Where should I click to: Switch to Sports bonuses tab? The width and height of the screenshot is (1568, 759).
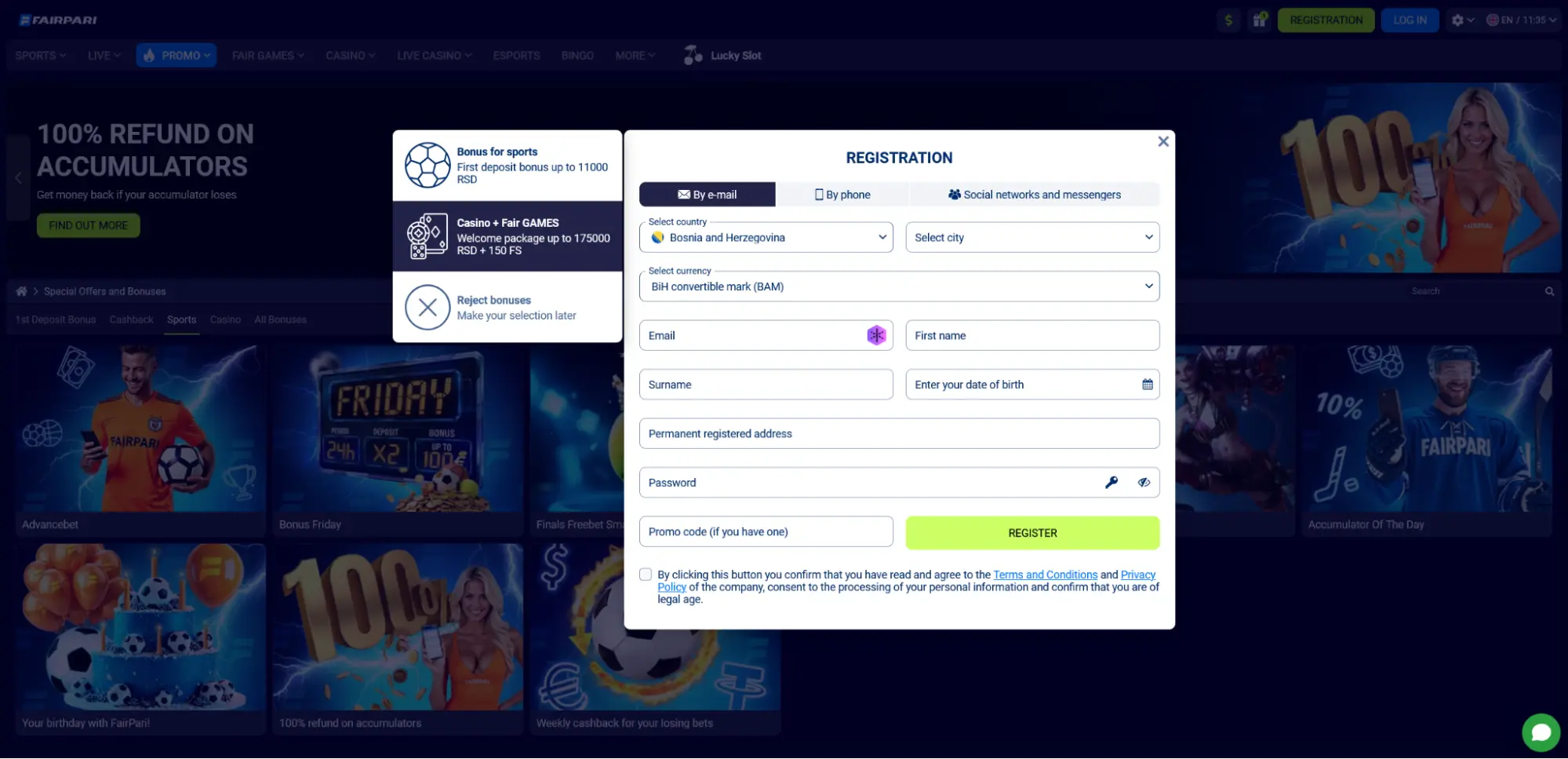(181, 320)
